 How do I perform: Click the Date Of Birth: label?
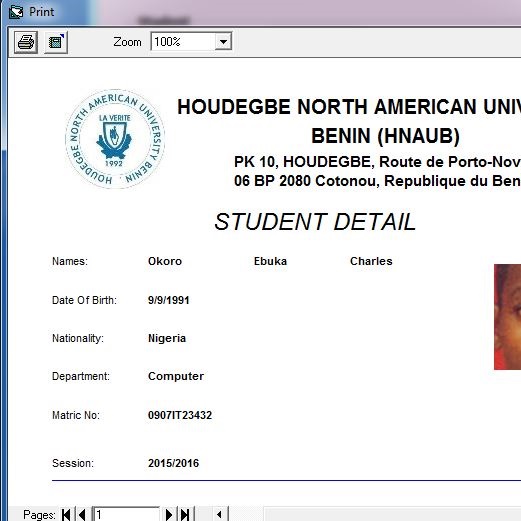(84, 300)
